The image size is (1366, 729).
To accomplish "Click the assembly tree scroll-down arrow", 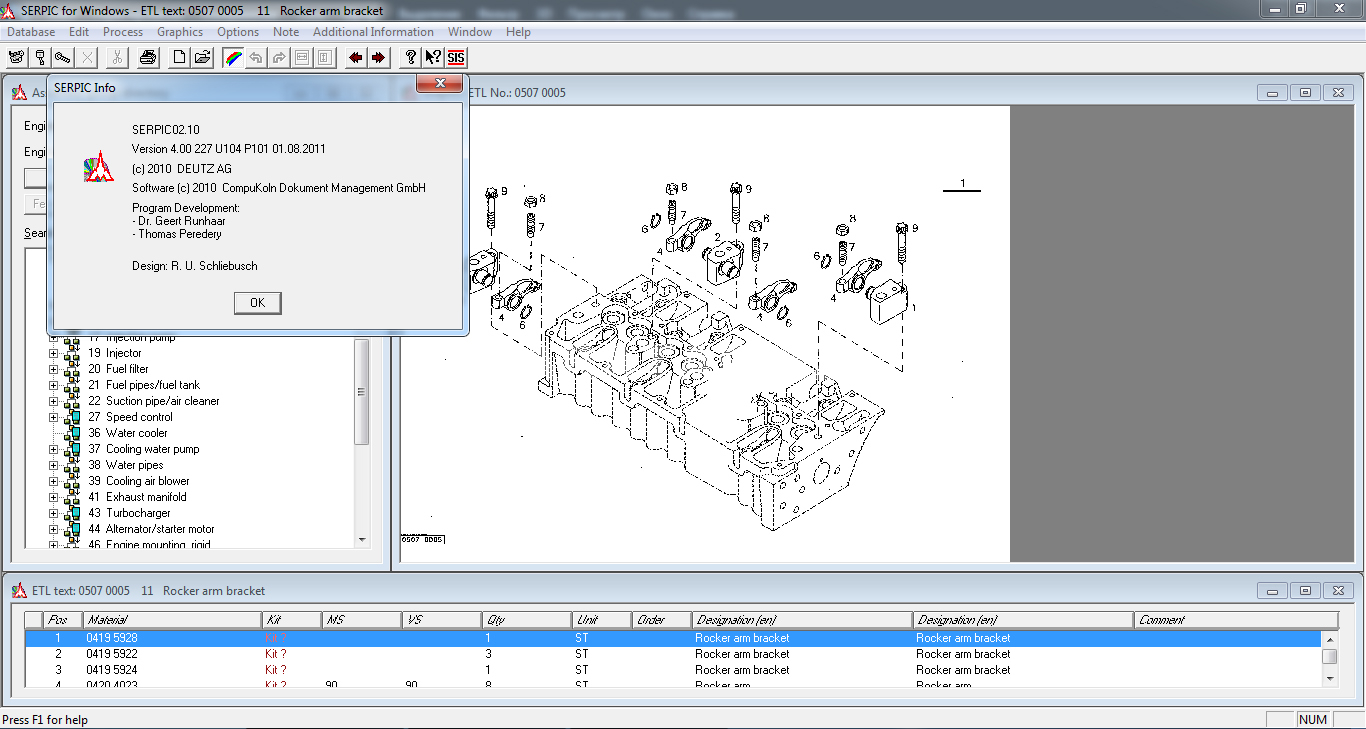I will click(362, 540).
